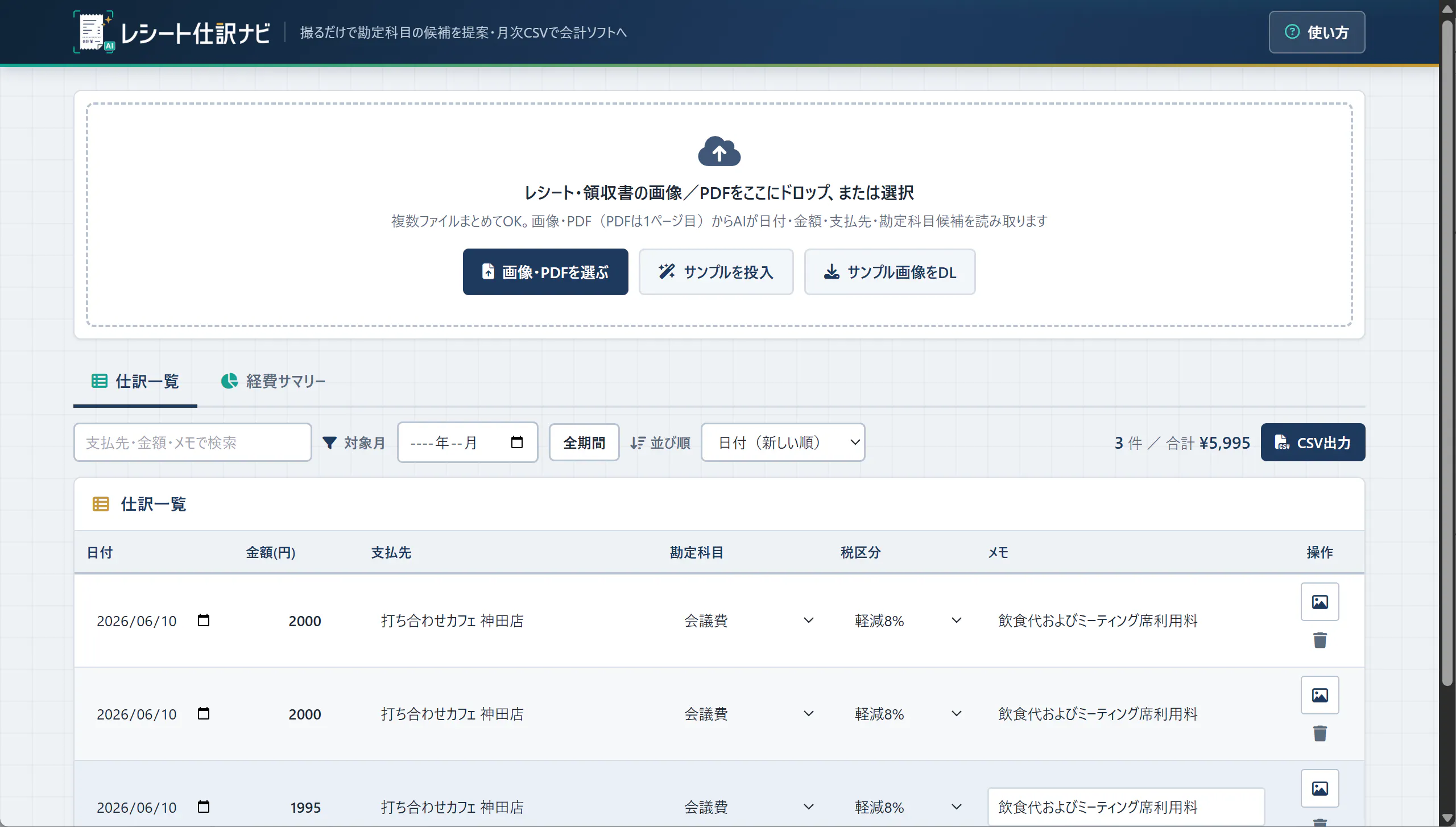The width and height of the screenshot is (1456, 827).
Task: Open date picker for first row date
Action: 203,620
